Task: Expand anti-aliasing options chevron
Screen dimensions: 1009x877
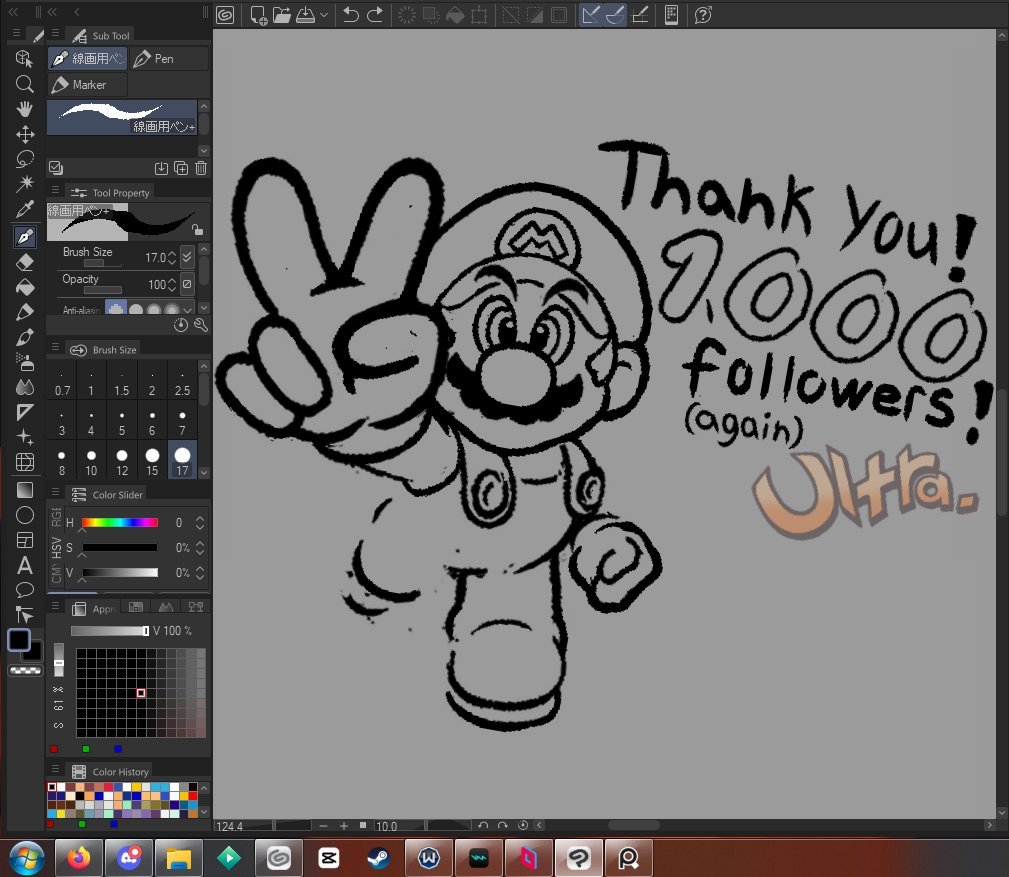Action: [187, 309]
